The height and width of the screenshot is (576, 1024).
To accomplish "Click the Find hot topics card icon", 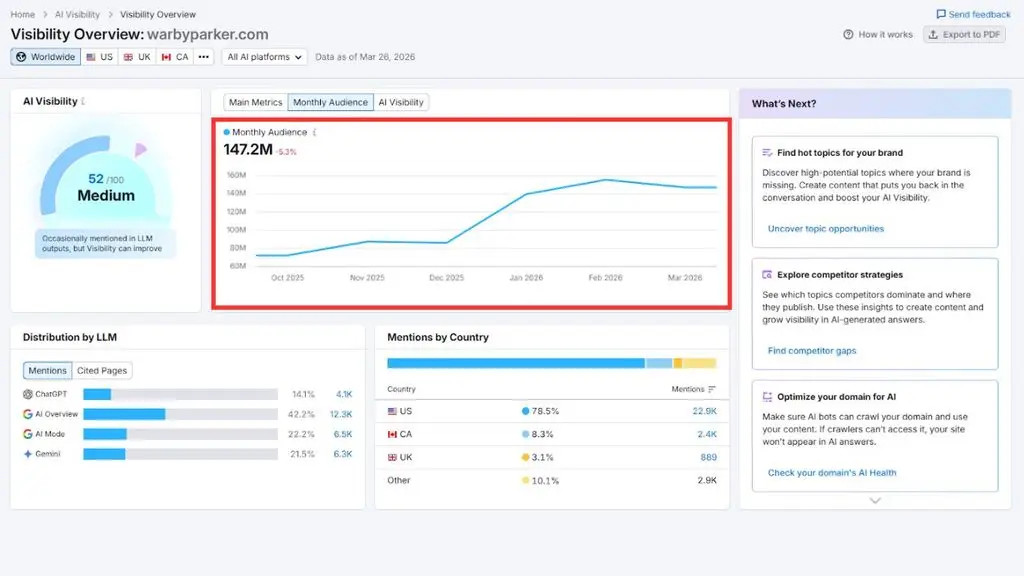I will (767, 153).
